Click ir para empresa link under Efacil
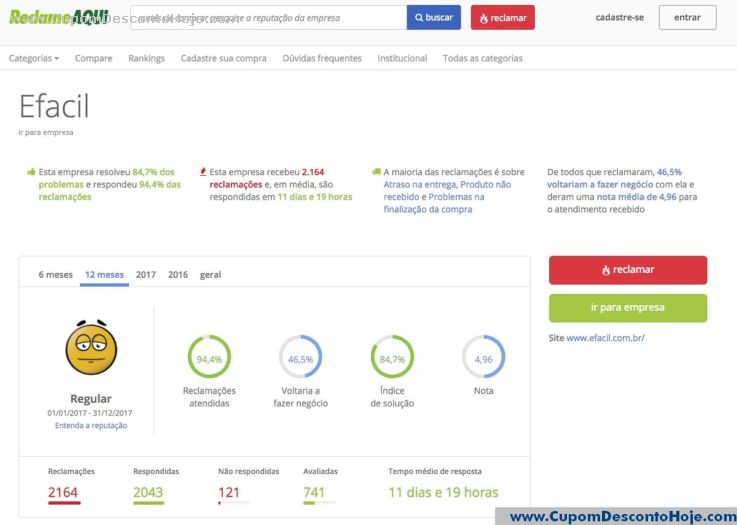This screenshot has height=525, width=737. tap(46, 133)
